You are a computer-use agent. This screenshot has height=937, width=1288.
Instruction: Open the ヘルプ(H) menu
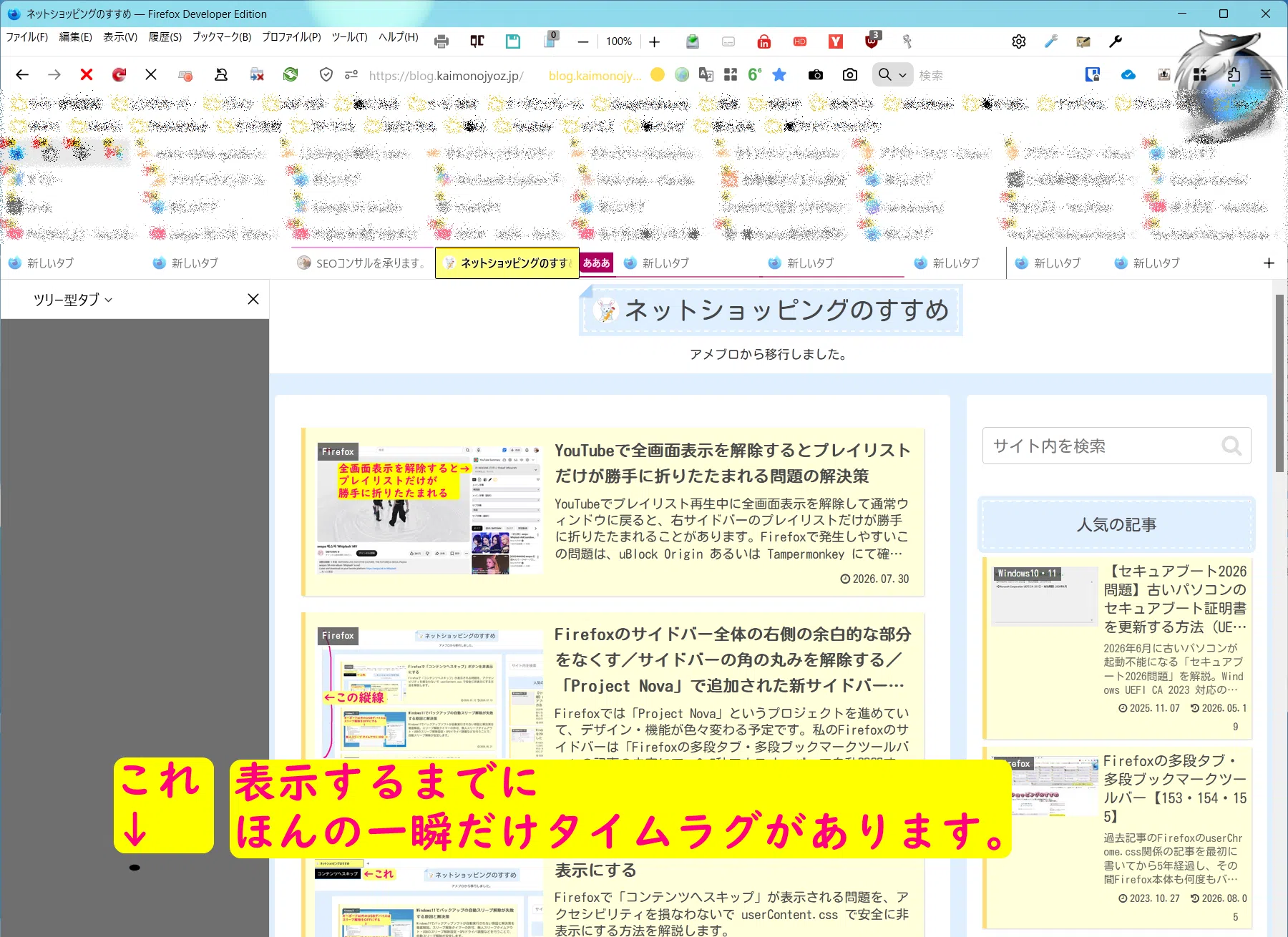[x=399, y=37]
